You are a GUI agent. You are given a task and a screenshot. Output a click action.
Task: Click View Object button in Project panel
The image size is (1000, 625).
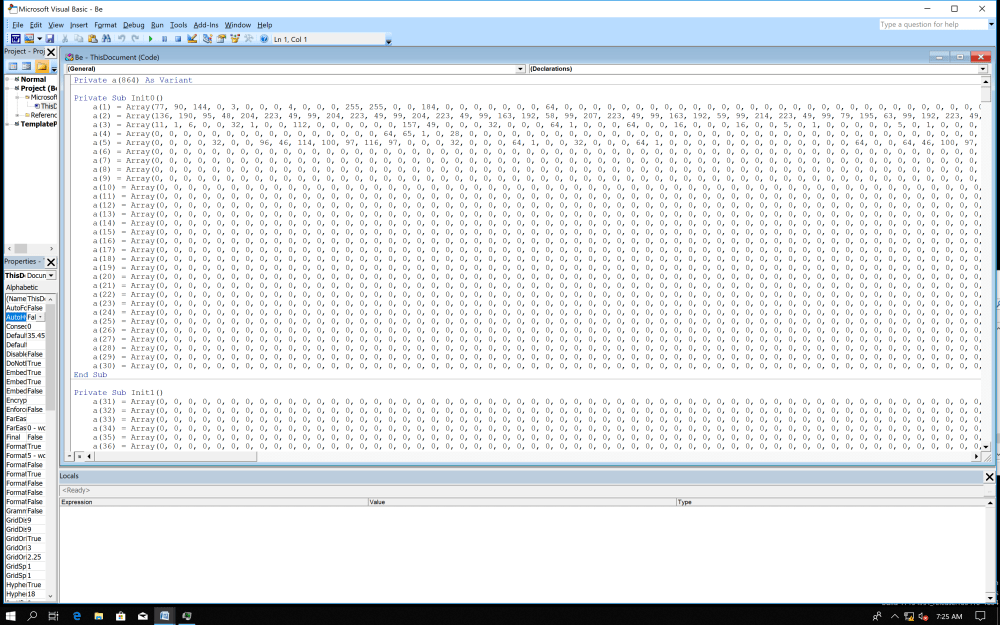[27, 66]
